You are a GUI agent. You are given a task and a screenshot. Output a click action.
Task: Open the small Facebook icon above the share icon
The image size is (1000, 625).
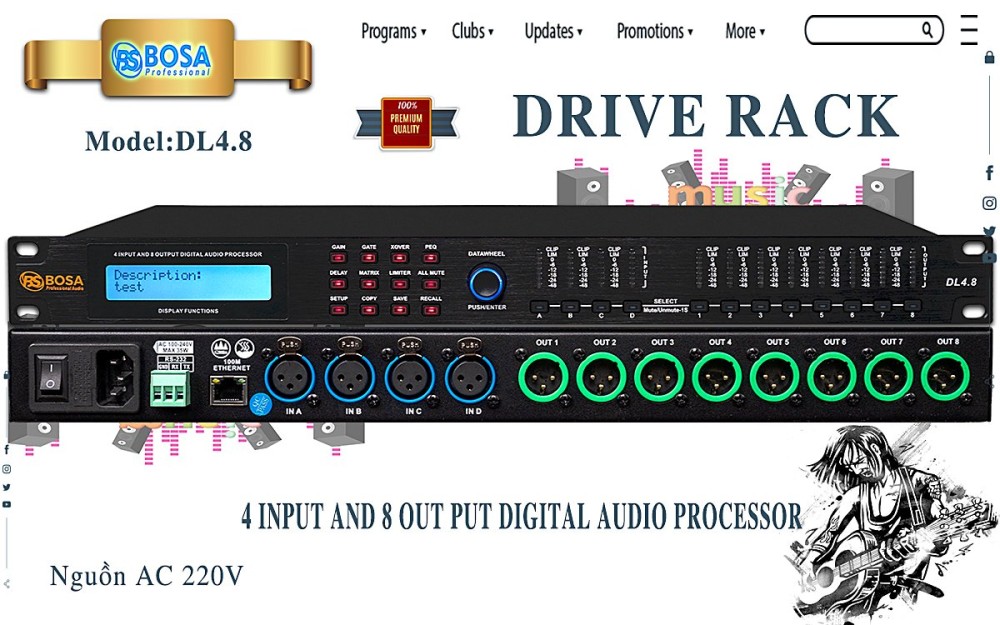click(6, 450)
